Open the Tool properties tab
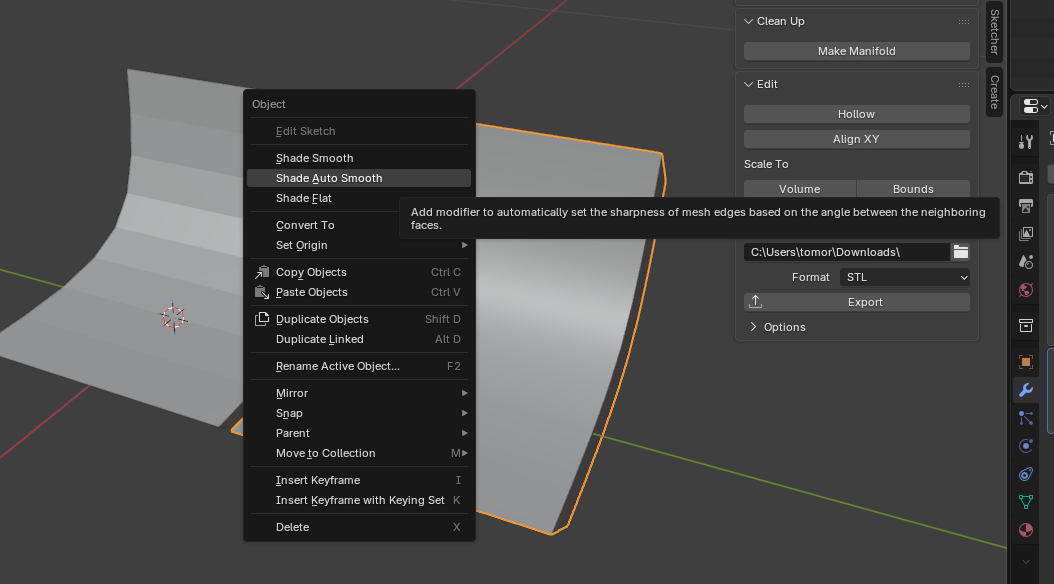The image size is (1054, 584). point(1025,142)
